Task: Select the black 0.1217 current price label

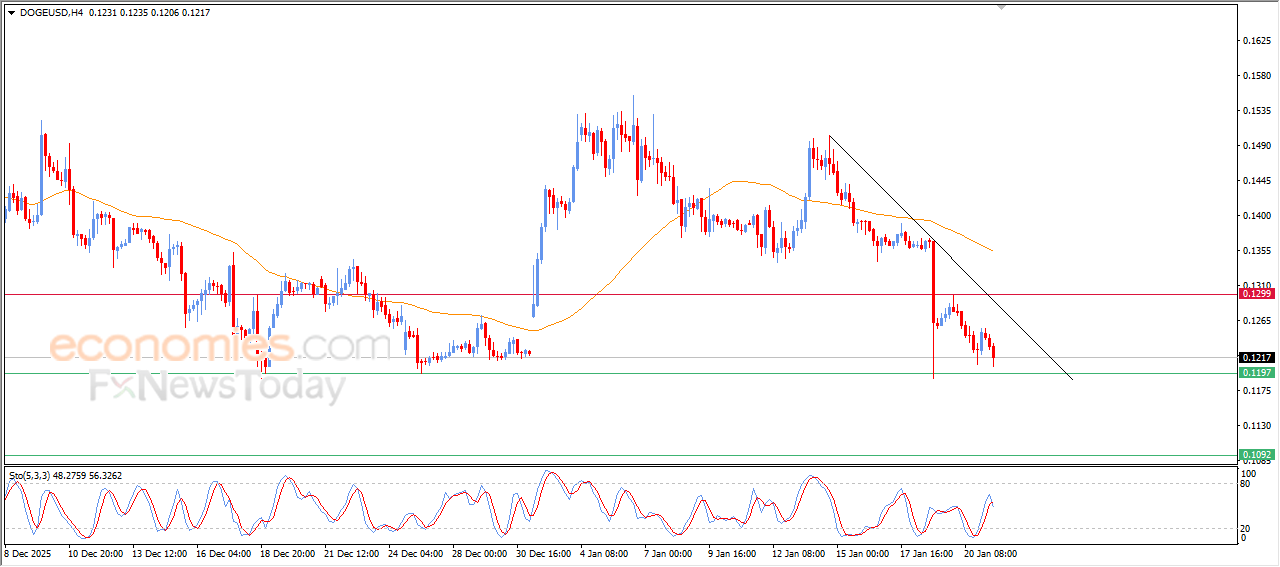Action: (1255, 358)
